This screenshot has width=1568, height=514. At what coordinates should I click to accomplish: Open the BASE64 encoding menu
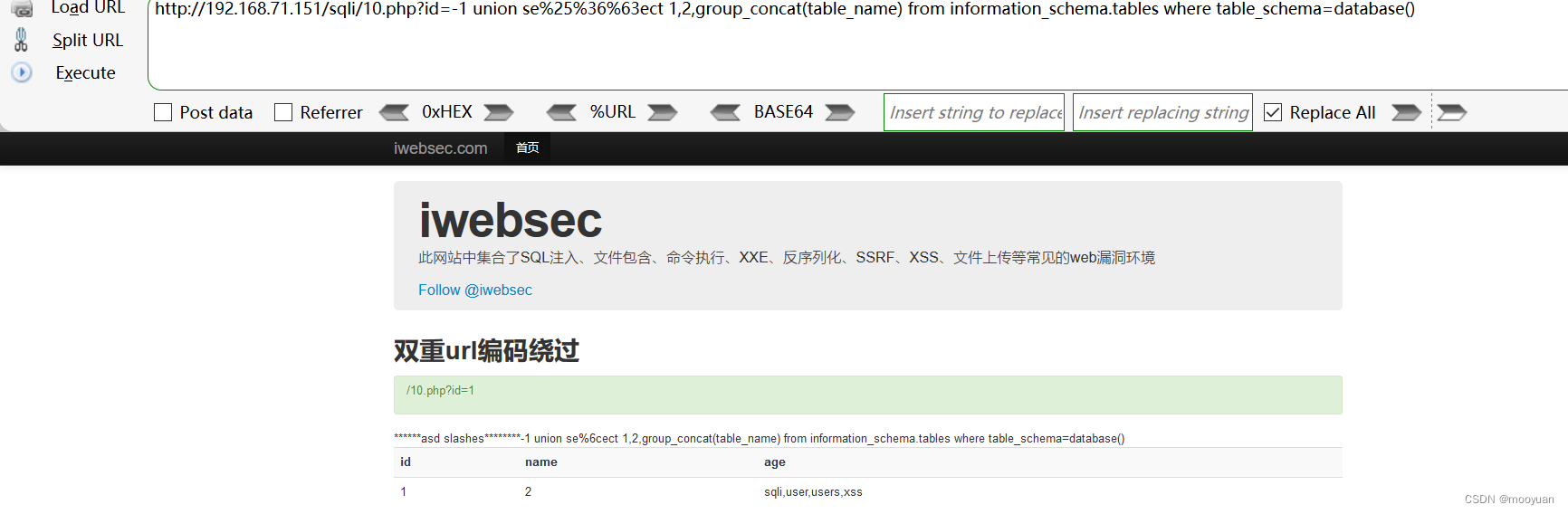tap(784, 112)
